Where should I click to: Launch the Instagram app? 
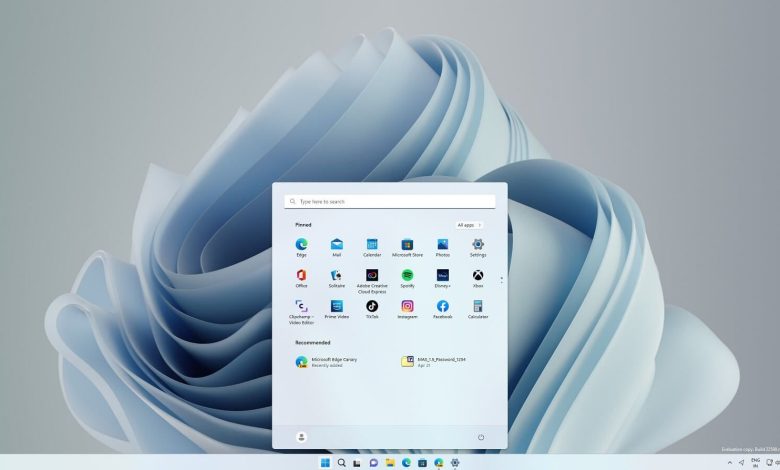click(407, 309)
